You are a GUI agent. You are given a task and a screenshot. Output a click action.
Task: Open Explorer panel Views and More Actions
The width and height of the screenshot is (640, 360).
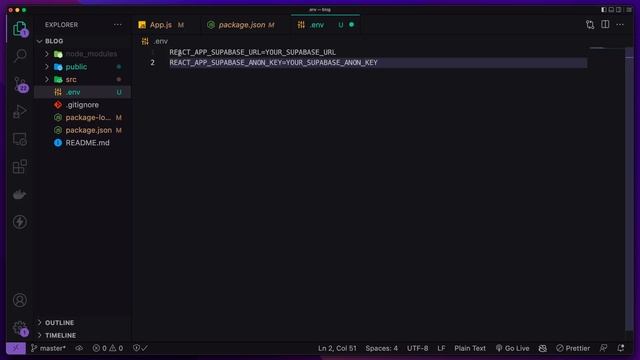click(x=118, y=25)
